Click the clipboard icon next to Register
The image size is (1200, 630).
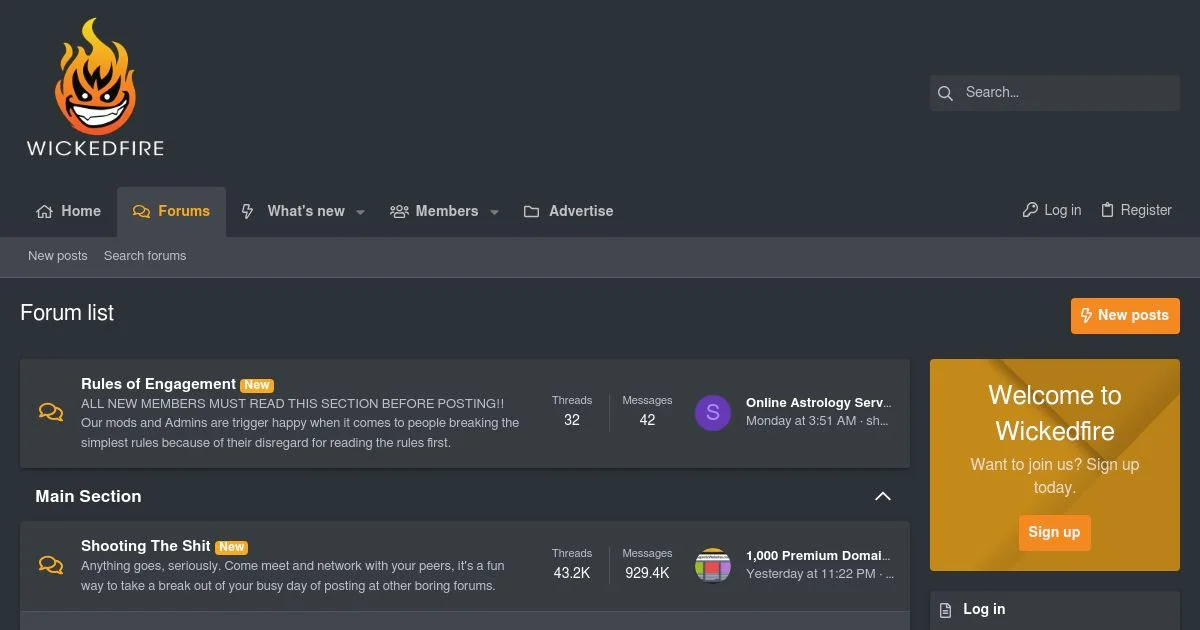coord(1107,210)
